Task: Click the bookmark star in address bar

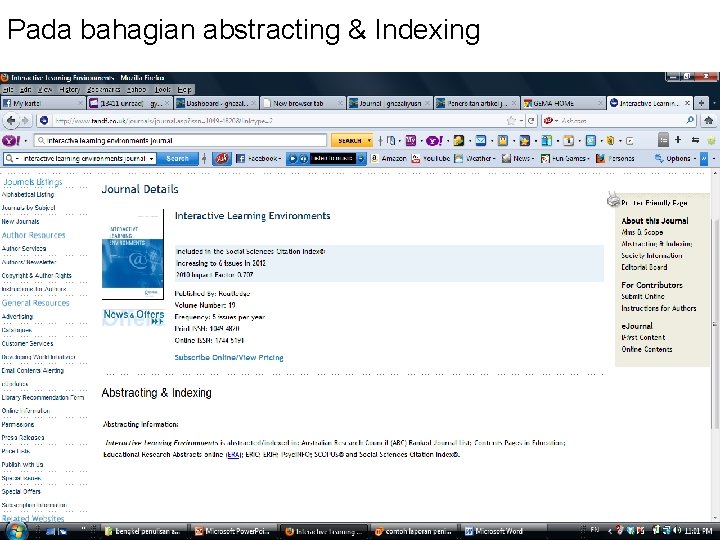Action: [511, 121]
